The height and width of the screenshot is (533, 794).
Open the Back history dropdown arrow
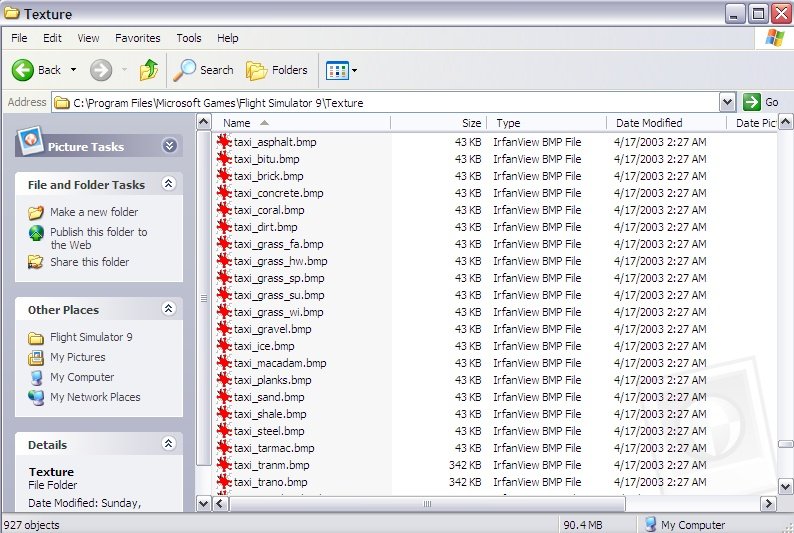tap(73, 70)
